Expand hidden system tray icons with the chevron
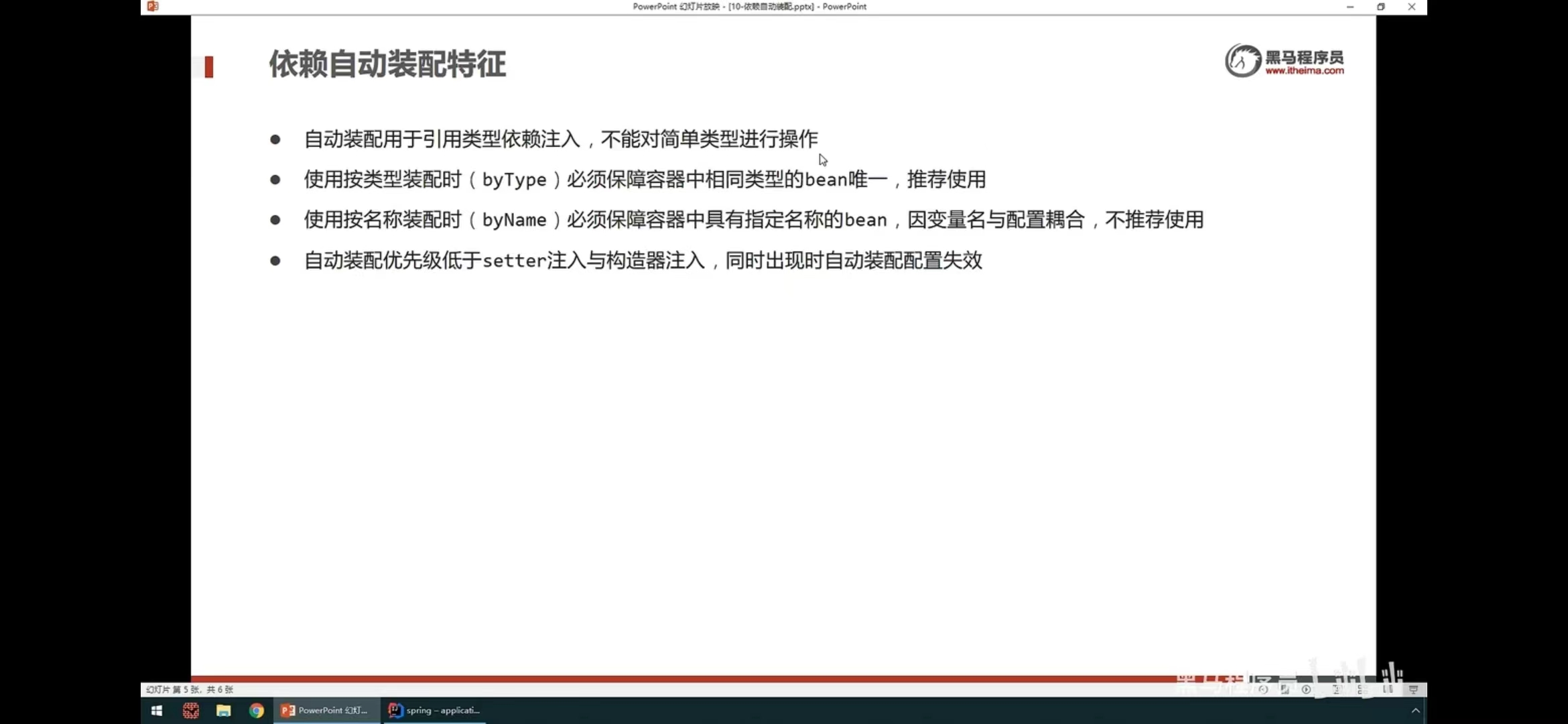 [1417, 711]
